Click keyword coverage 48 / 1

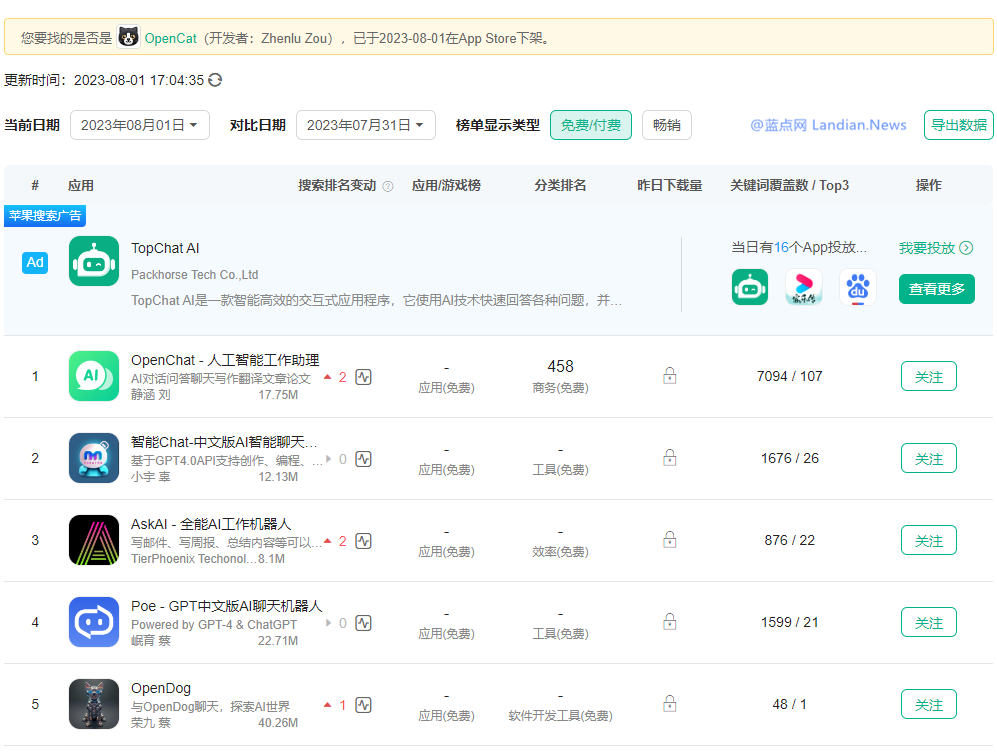tap(789, 705)
